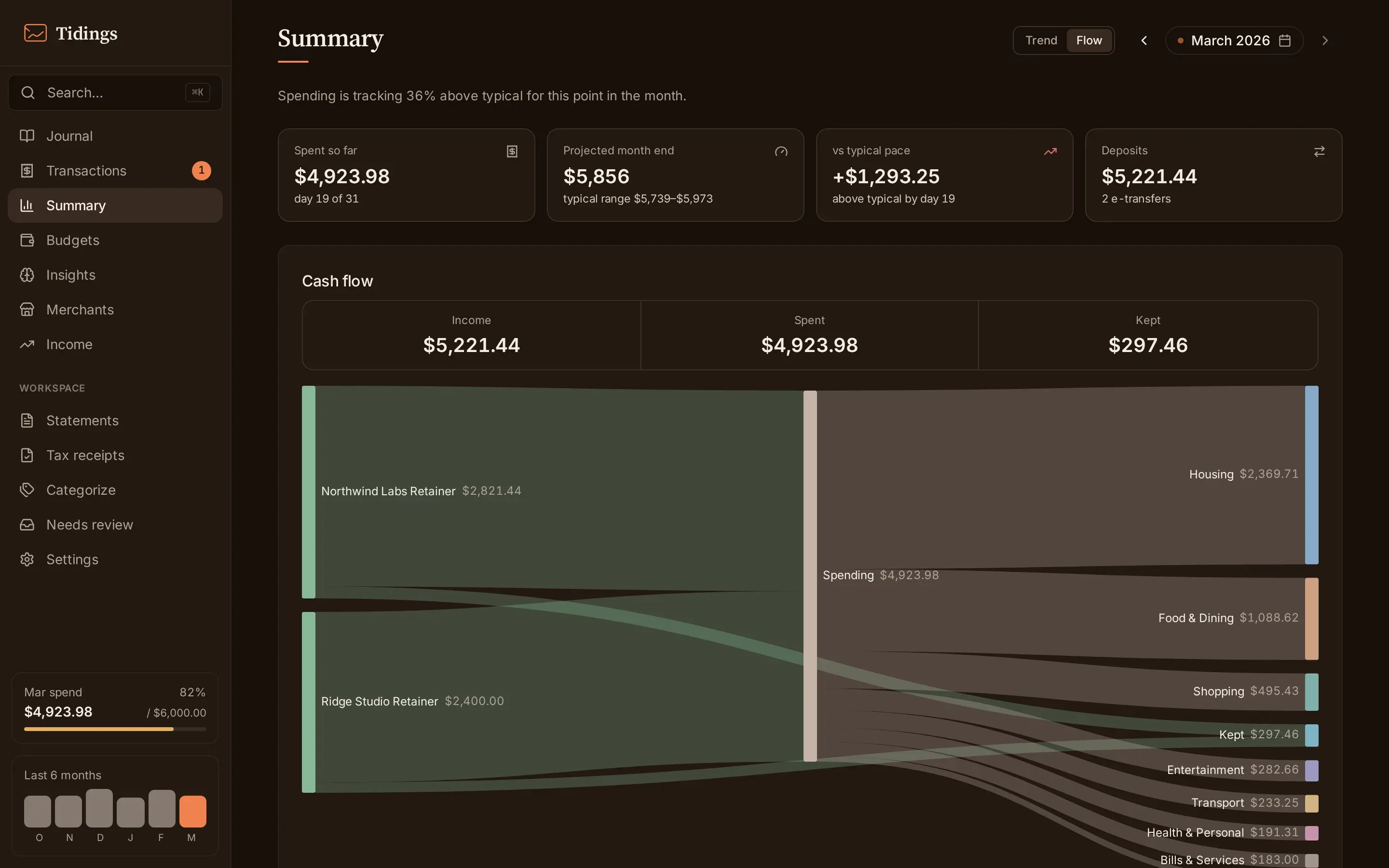
Task: Click the March bar in Last 6 months
Action: tap(192, 811)
